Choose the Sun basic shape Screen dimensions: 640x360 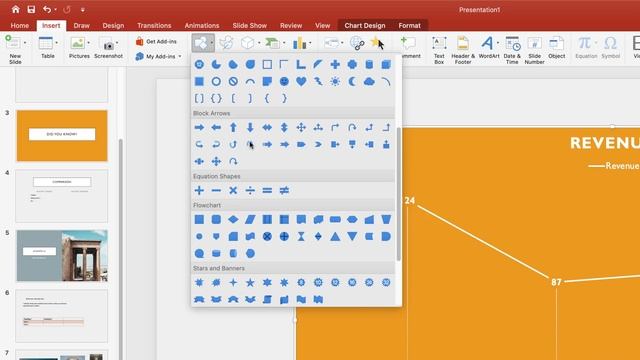pyautogui.click(x=335, y=81)
